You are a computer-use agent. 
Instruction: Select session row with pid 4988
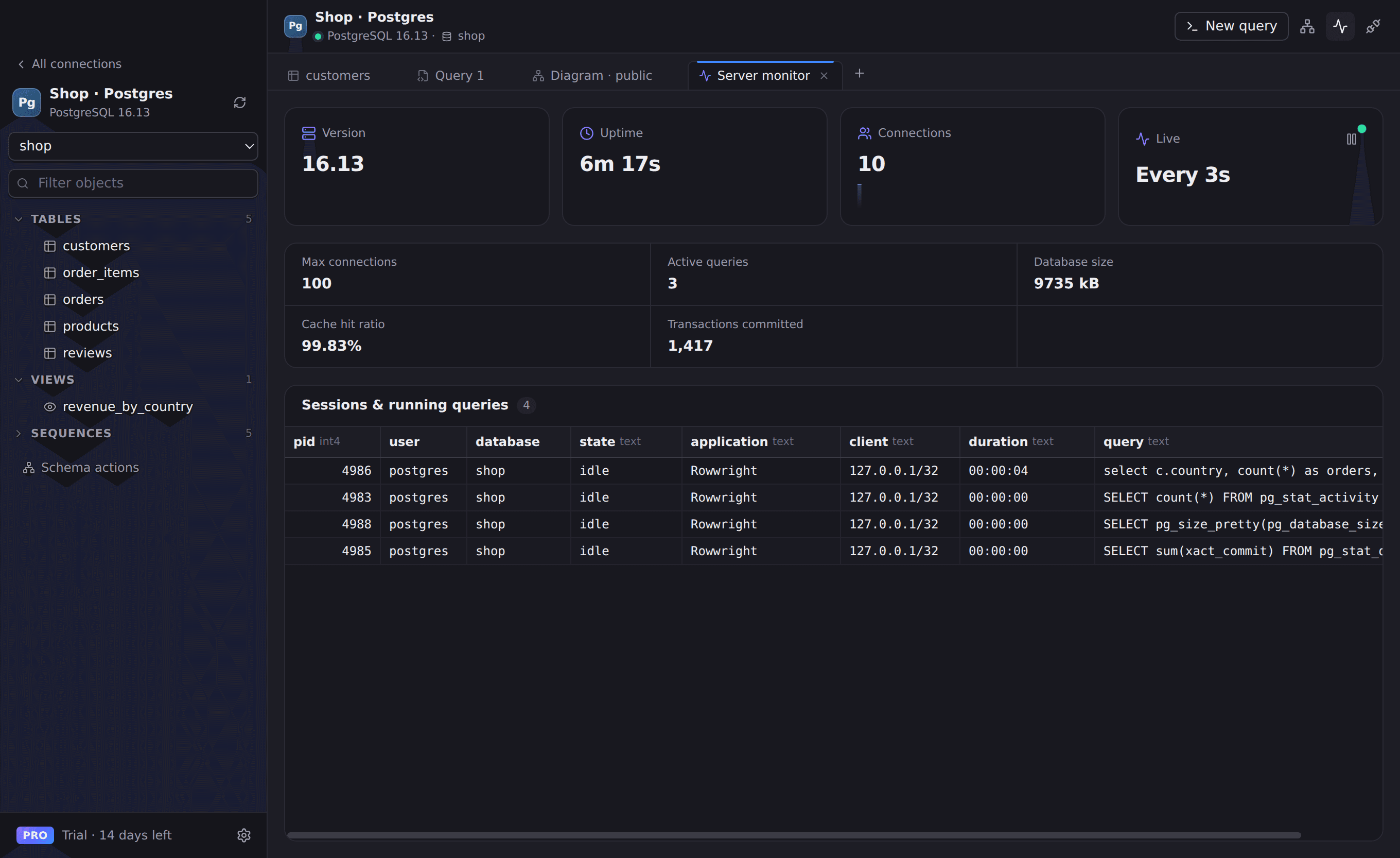pyautogui.click(x=833, y=524)
